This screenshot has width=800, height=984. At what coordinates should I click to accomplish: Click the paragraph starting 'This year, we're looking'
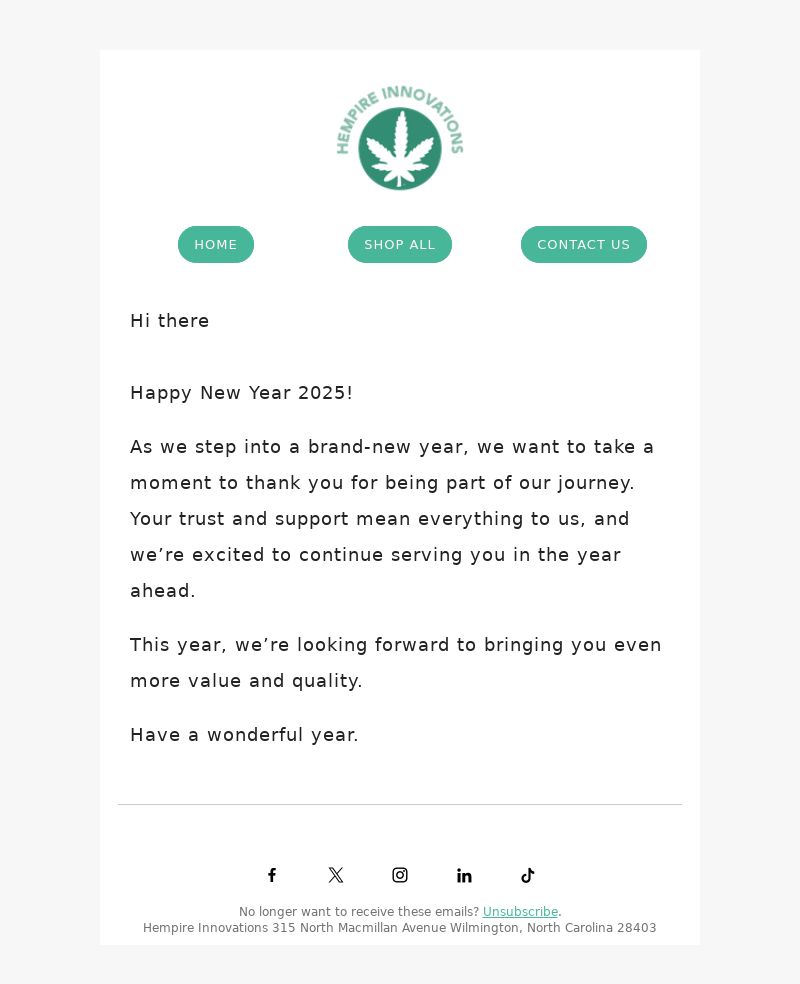click(x=395, y=663)
